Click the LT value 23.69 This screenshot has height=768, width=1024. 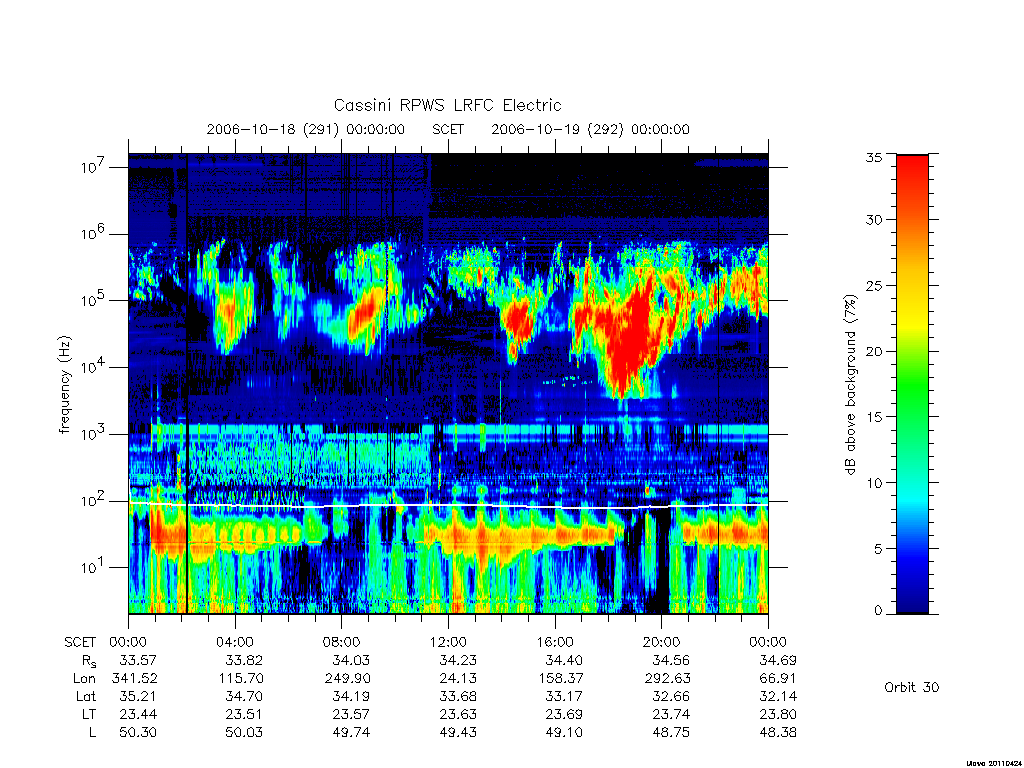pos(564,714)
